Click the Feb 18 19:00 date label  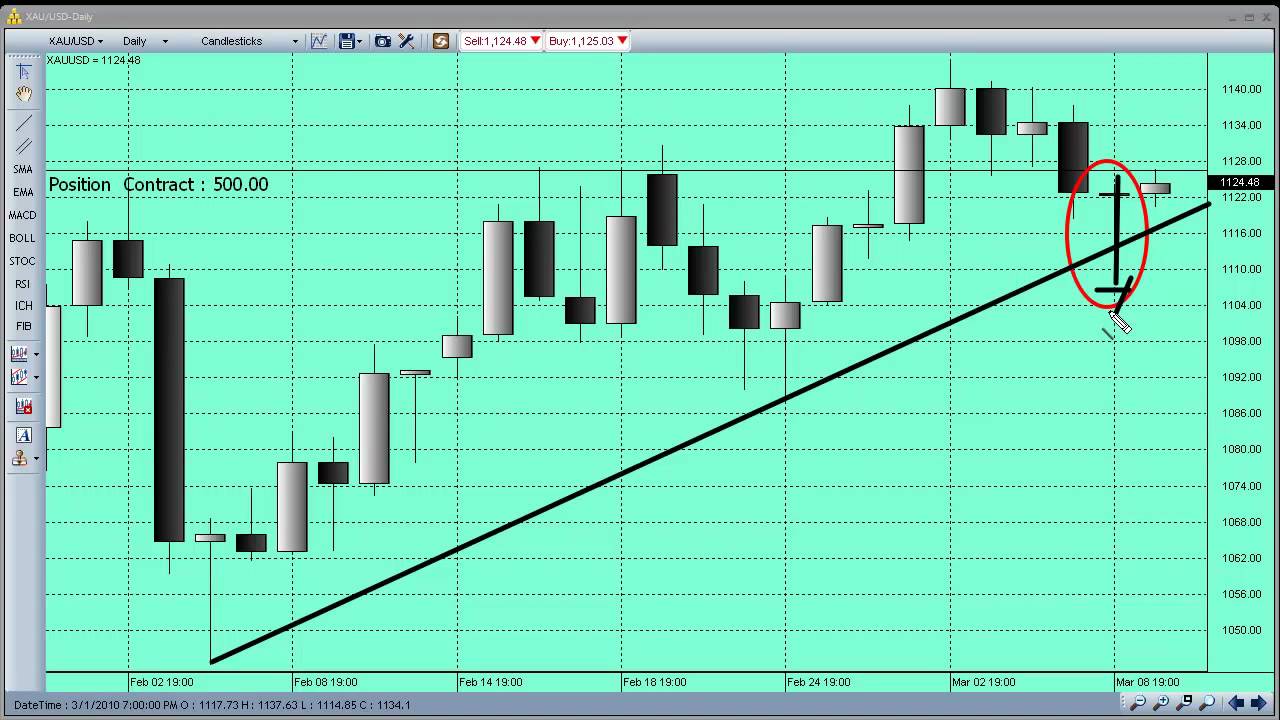tap(654, 682)
